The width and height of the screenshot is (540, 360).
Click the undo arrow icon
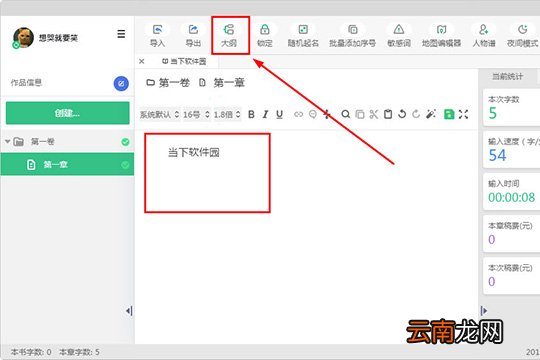402,114
